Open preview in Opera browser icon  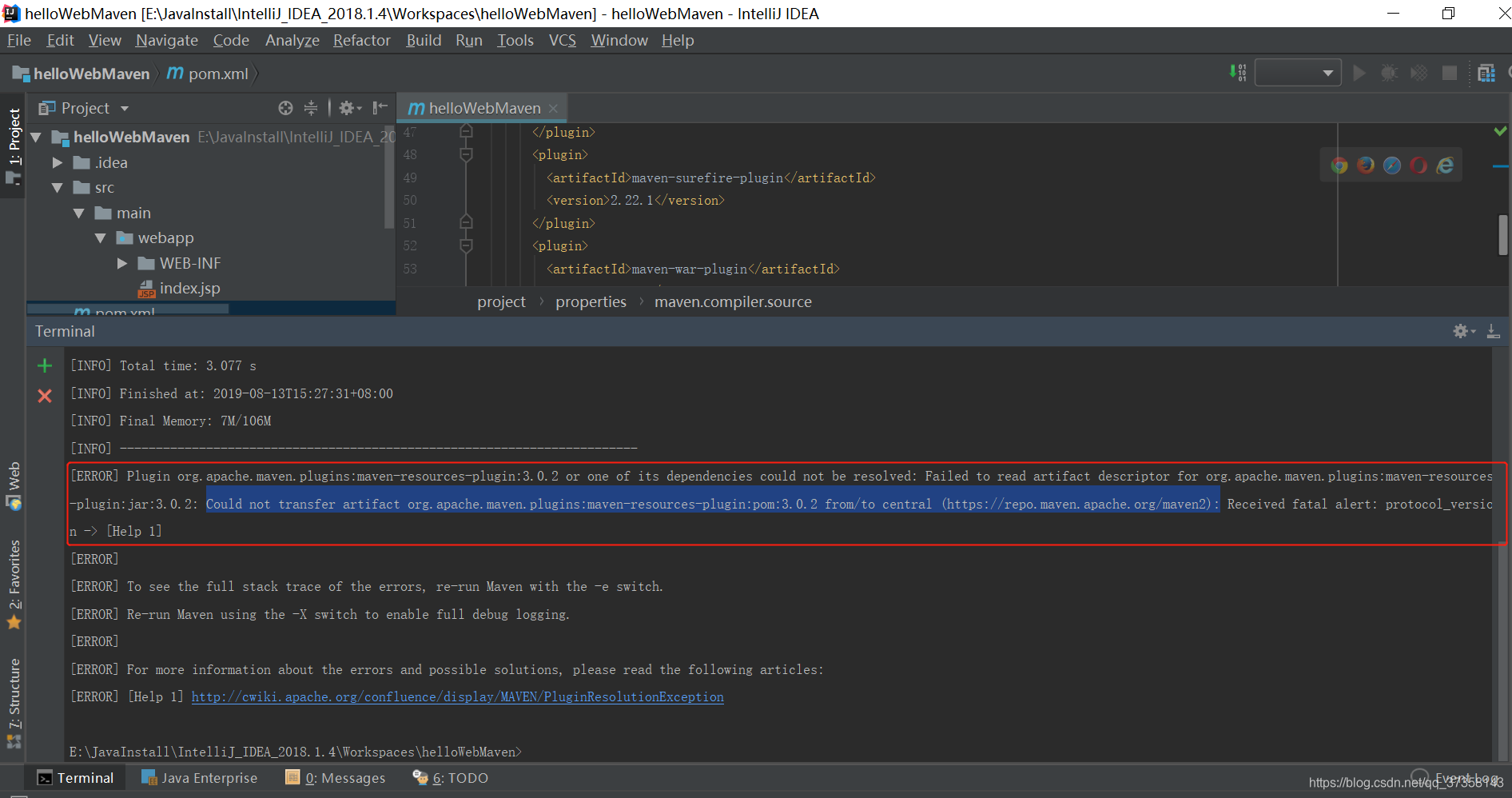(x=1418, y=166)
